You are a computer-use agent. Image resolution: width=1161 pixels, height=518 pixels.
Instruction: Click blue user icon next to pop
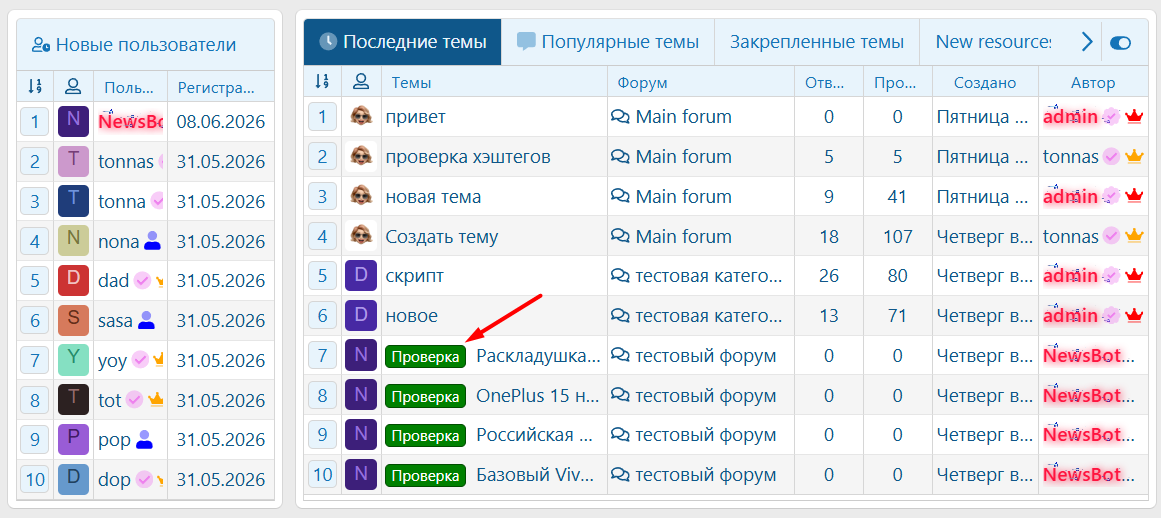(144, 440)
